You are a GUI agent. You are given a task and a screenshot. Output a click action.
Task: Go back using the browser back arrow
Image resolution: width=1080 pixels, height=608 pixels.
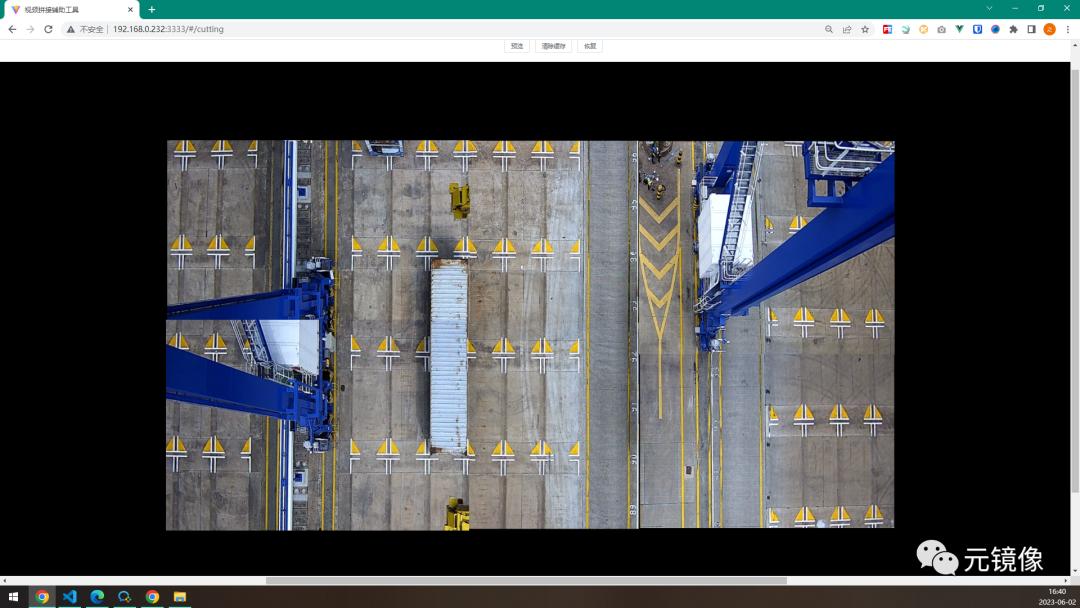pos(12,29)
